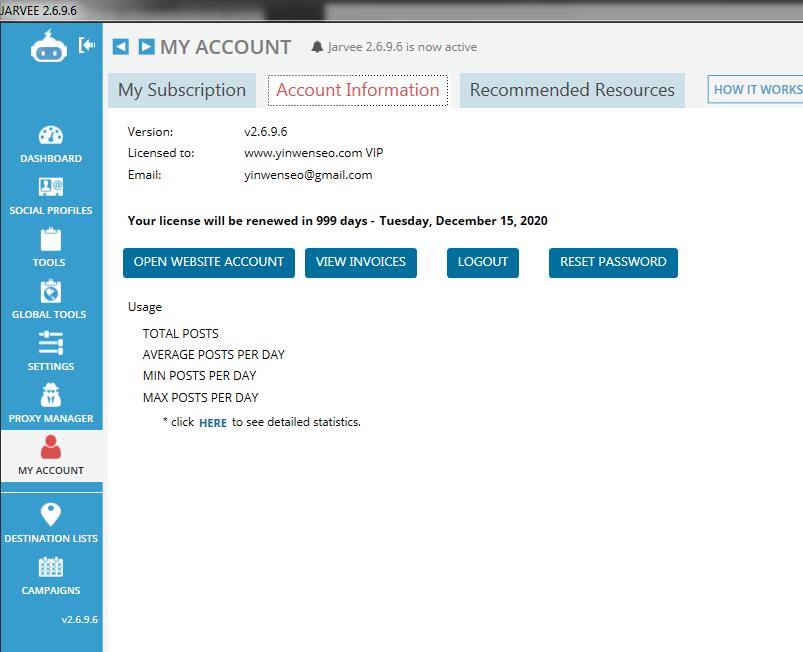This screenshot has height=652, width=803.
Task: Click the MY ACCOUNT page heading
Action: (x=225, y=47)
